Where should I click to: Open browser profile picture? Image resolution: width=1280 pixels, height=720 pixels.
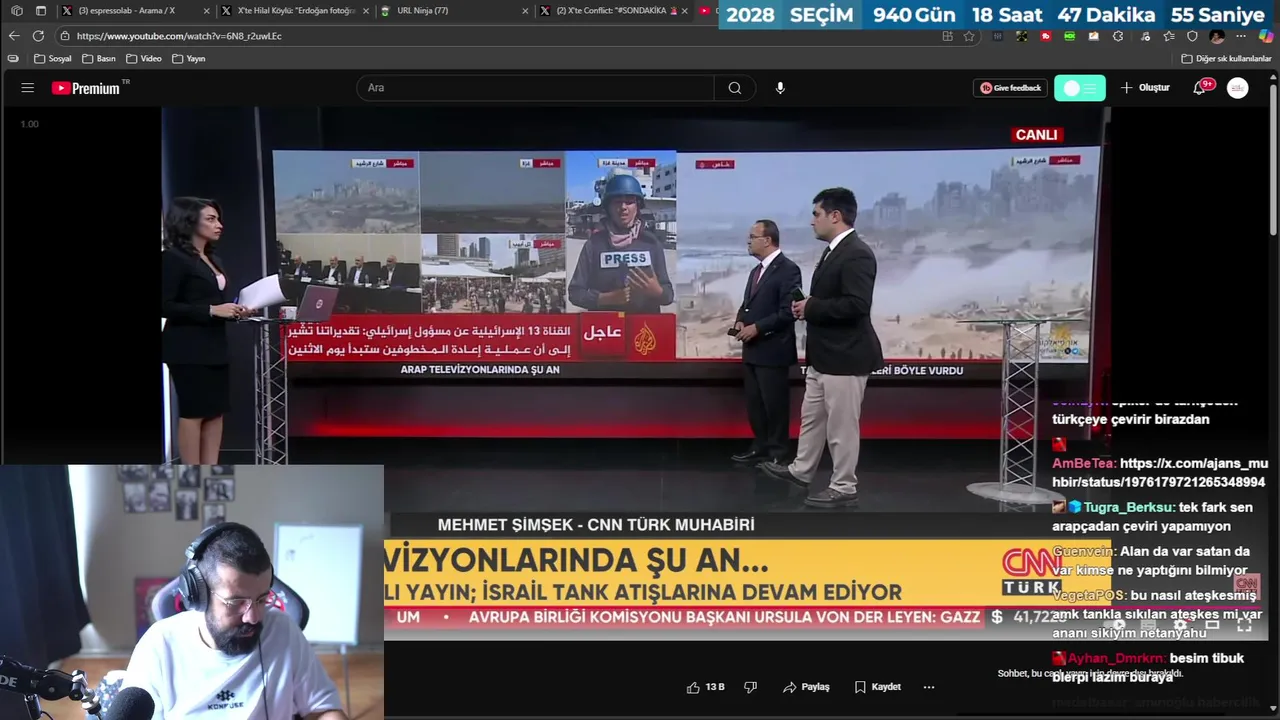tap(1217, 36)
